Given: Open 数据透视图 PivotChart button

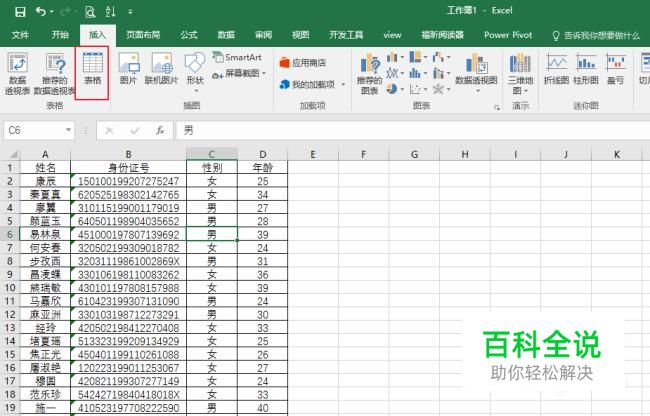Looking at the screenshot, I should [476, 73].
